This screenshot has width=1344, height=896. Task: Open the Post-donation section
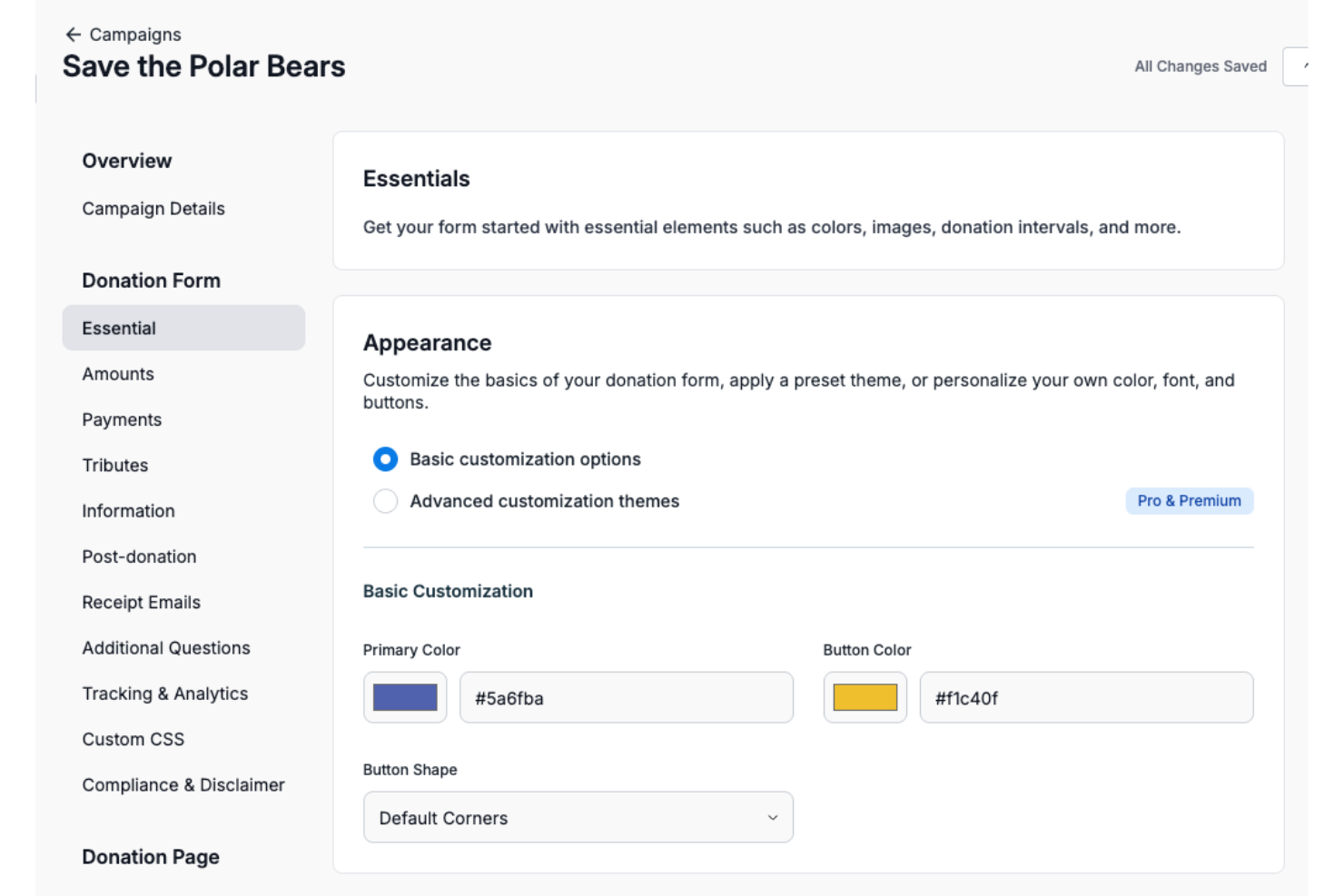click(139, 556)
